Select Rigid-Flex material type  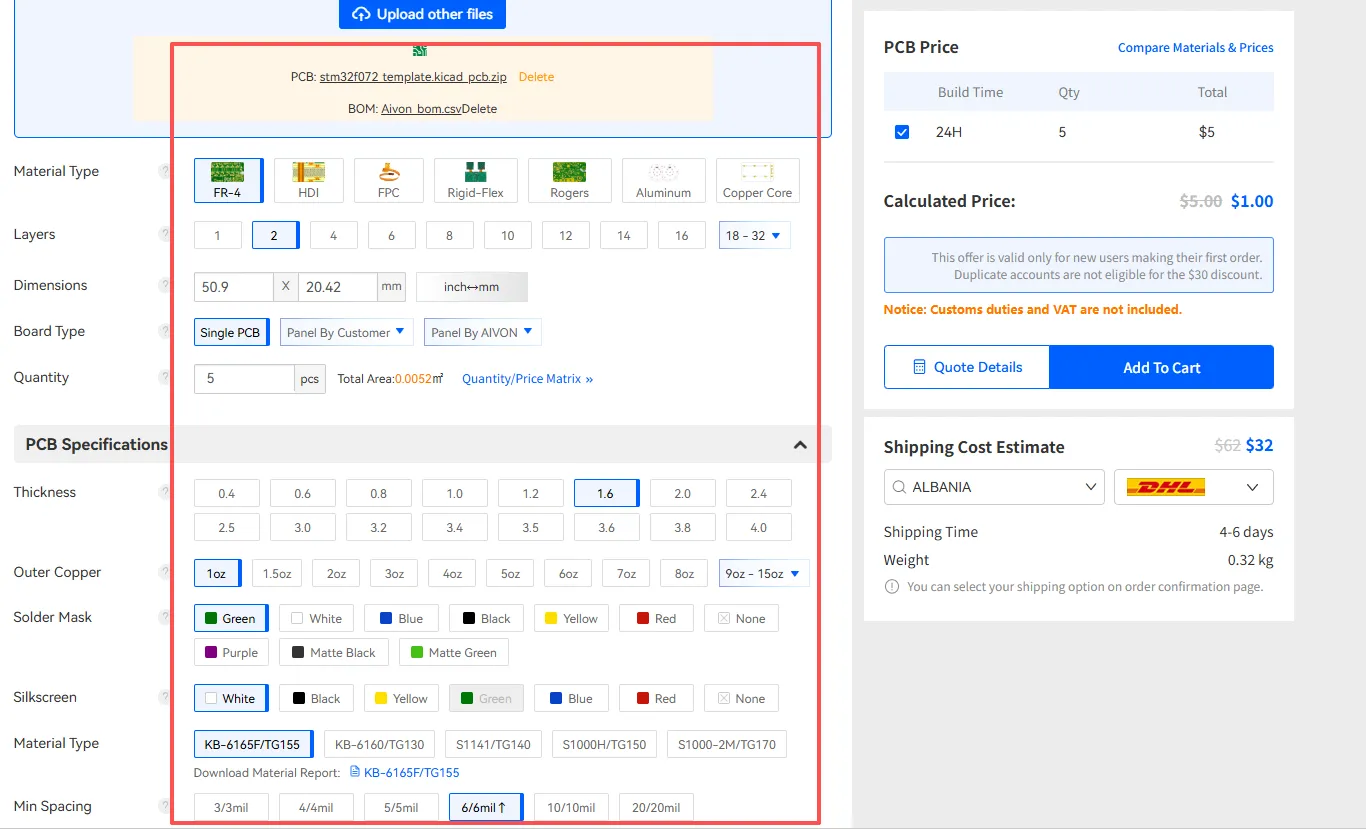tap(476, 180)
